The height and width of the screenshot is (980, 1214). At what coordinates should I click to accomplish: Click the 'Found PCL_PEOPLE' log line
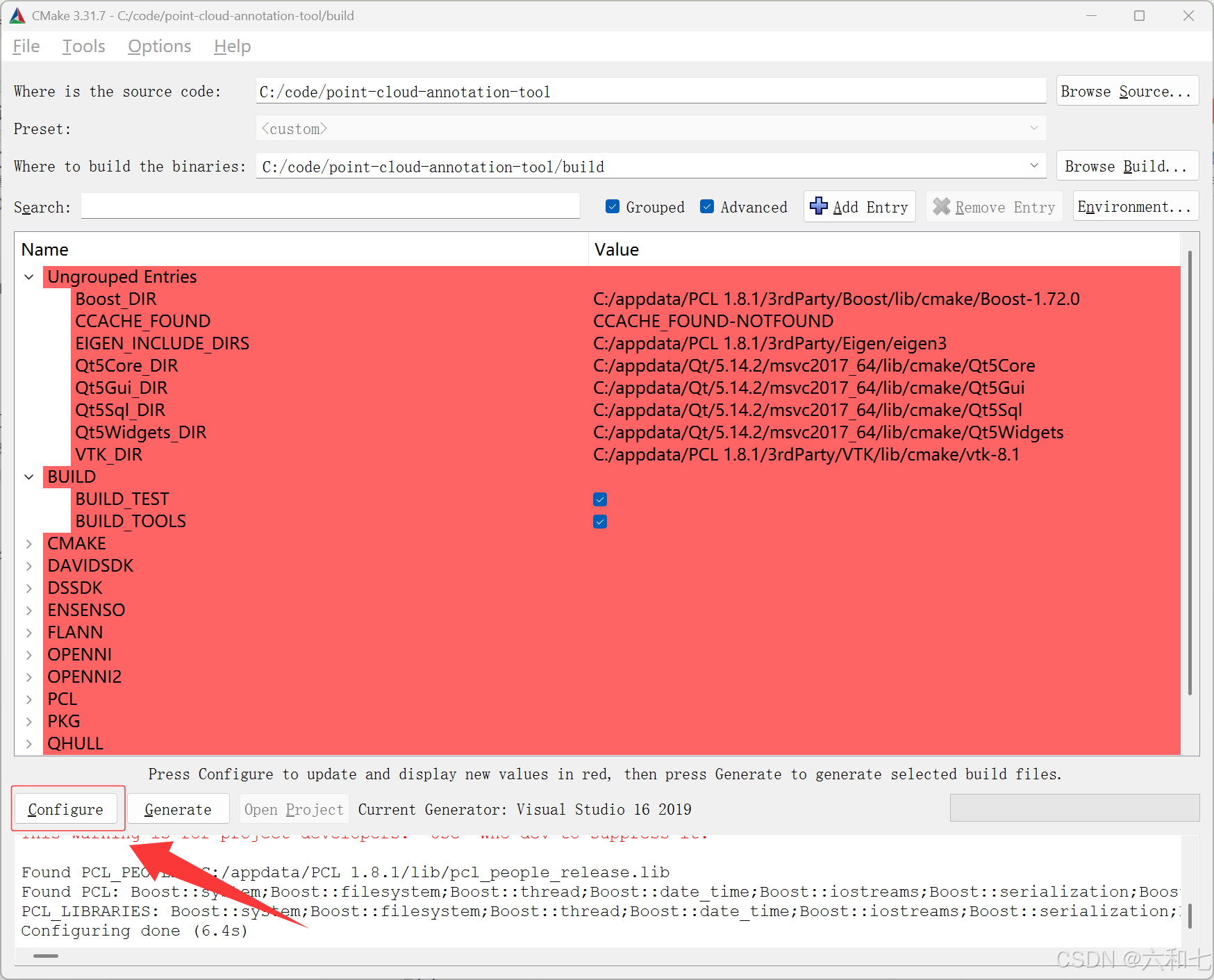point(345,872)
